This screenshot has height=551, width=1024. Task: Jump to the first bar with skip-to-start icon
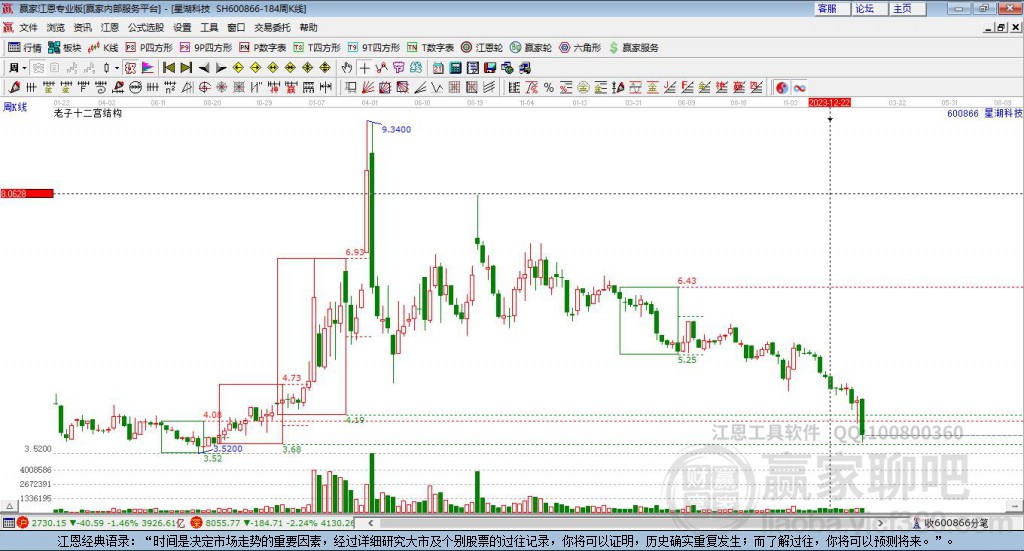click(x=168, y=68)
